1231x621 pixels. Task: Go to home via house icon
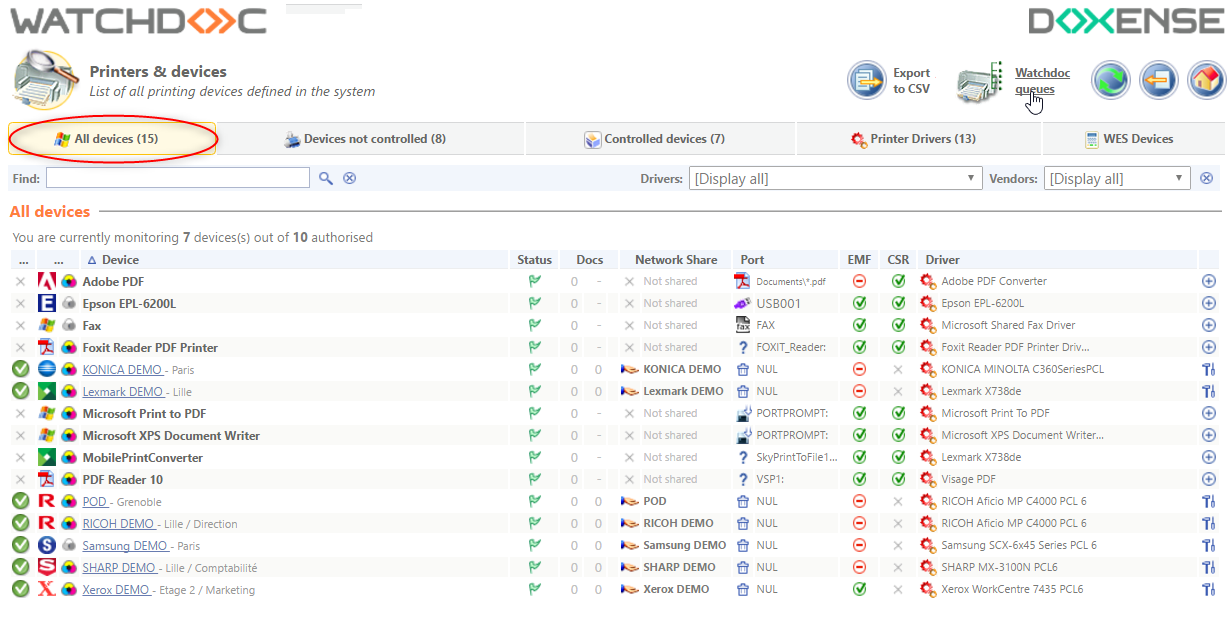pos(1206,80)
